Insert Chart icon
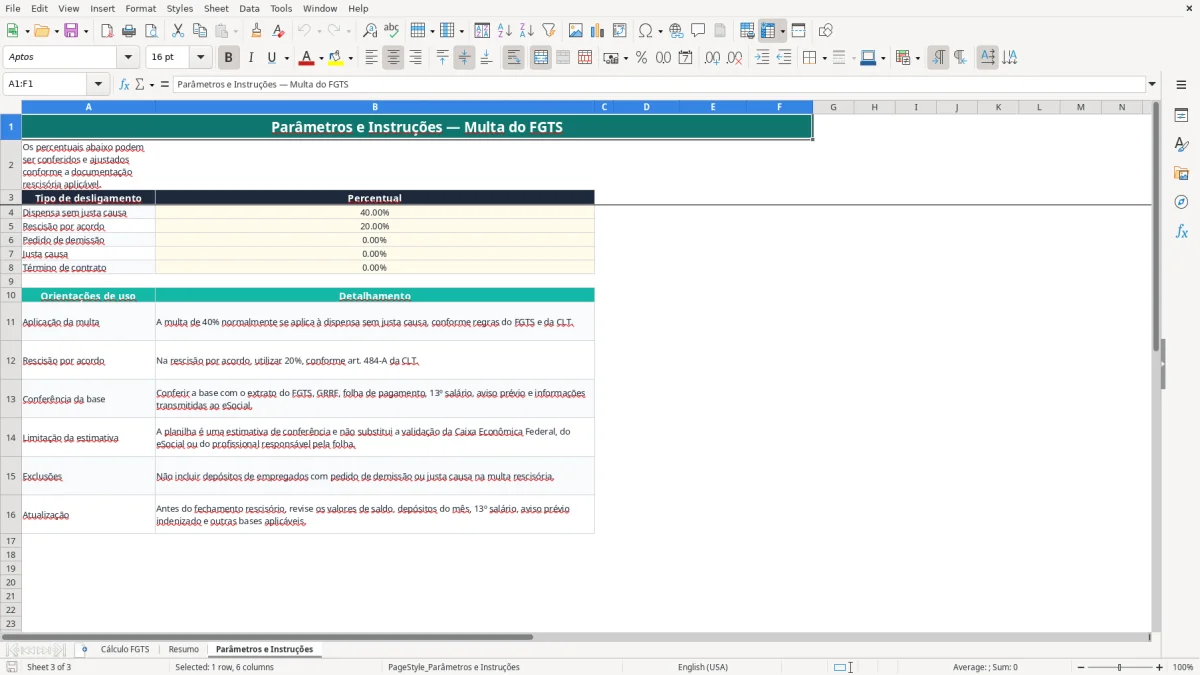The image size is (1200, 675). pyautogui.click(x=598, y=31)
